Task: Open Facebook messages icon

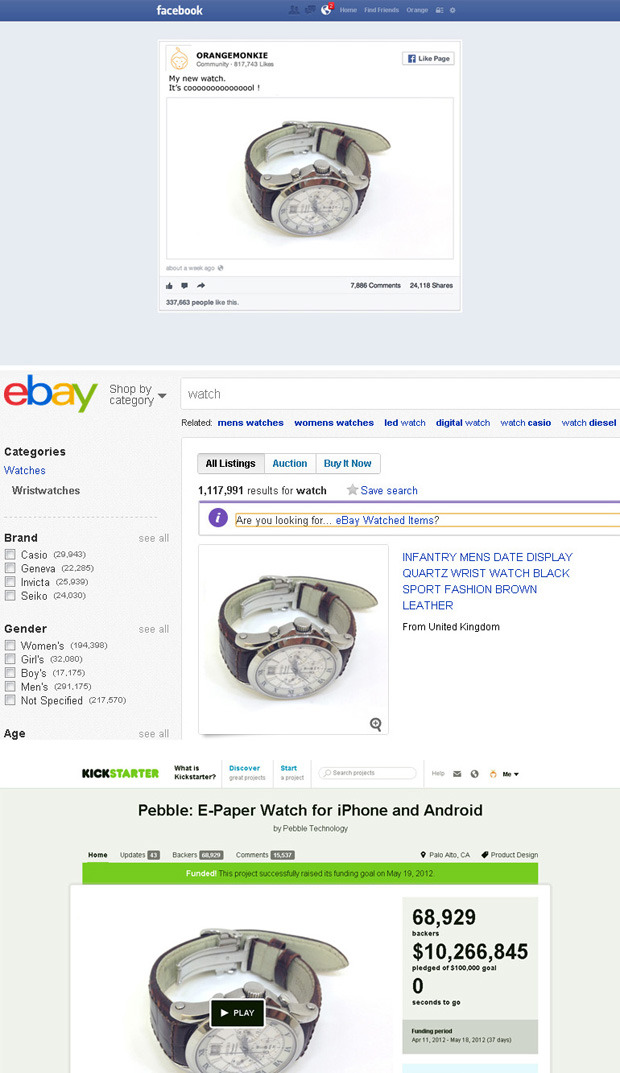Action: click(x=310, y=10)
